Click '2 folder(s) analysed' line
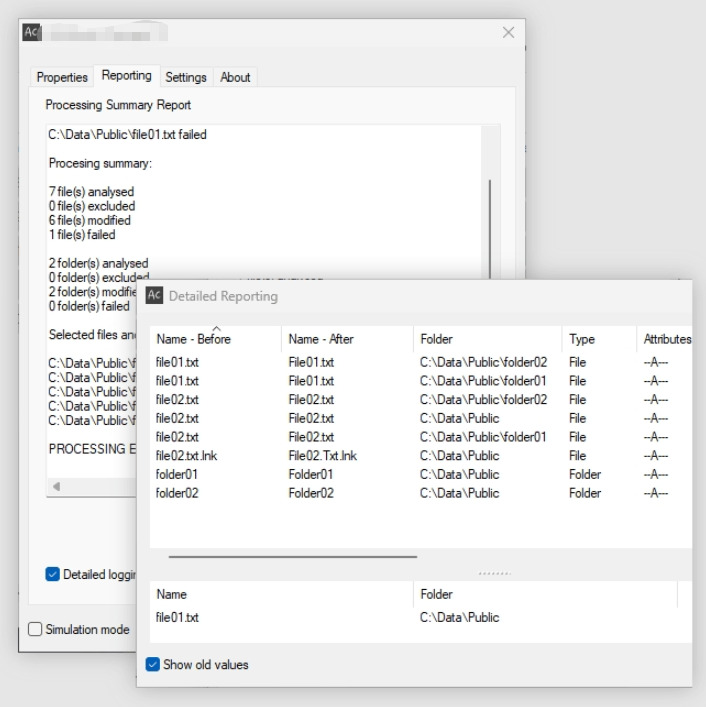 pyautogui.click(x=98, y=263)
